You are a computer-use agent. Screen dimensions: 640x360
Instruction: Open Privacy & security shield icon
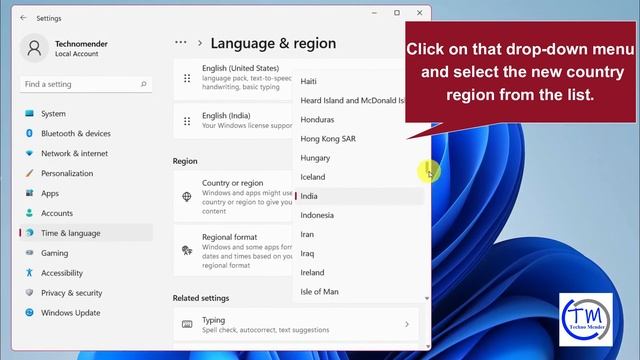click(x=29, y=293)
